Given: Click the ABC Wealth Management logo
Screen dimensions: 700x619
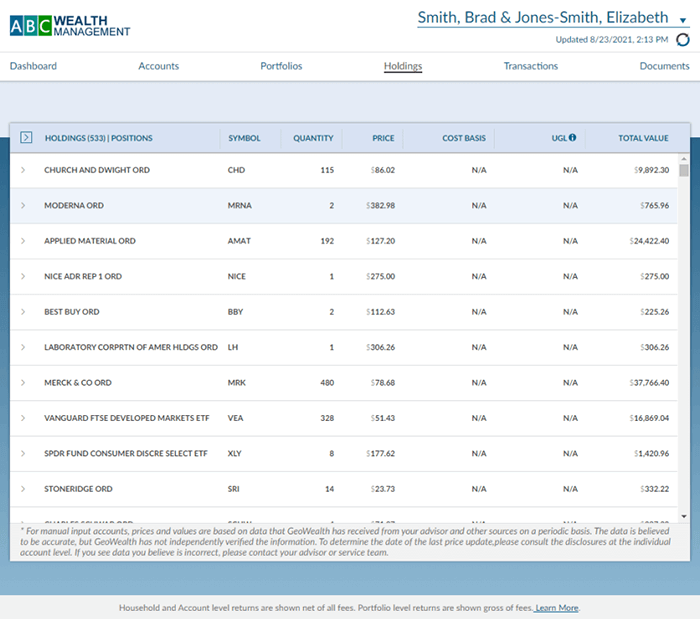Looking at the screenshot, I should tap(70, 26).
